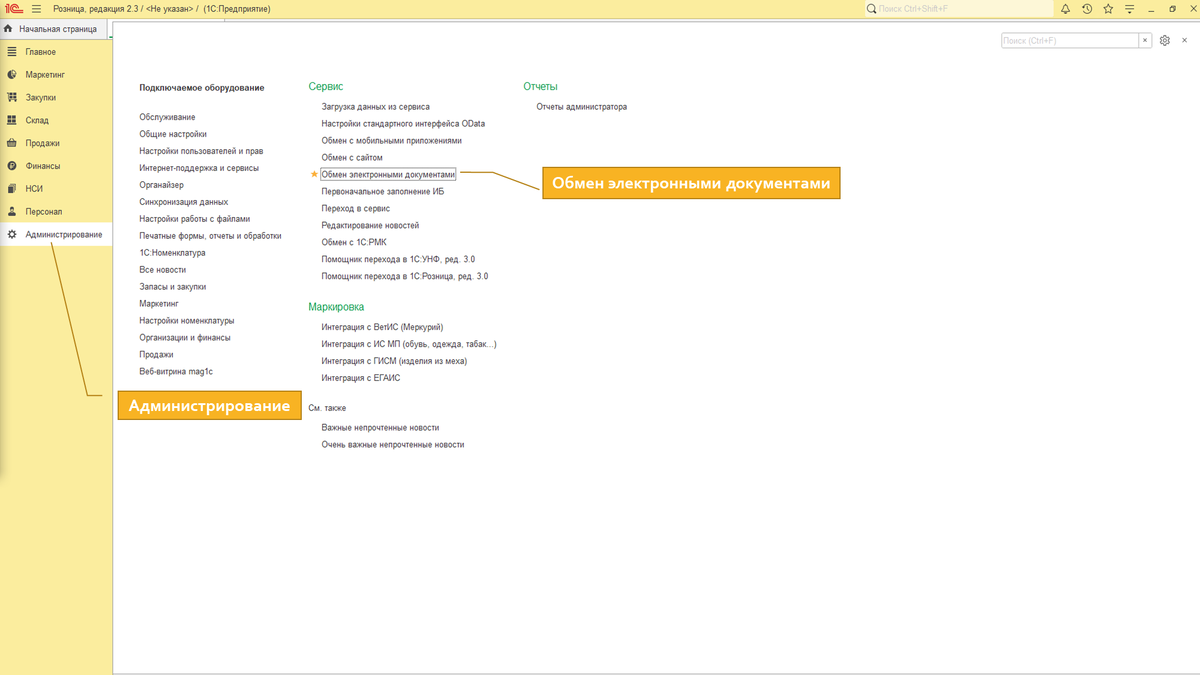Open the Продажи section in sidebar
1200x675 pixels.
[56, 143]
